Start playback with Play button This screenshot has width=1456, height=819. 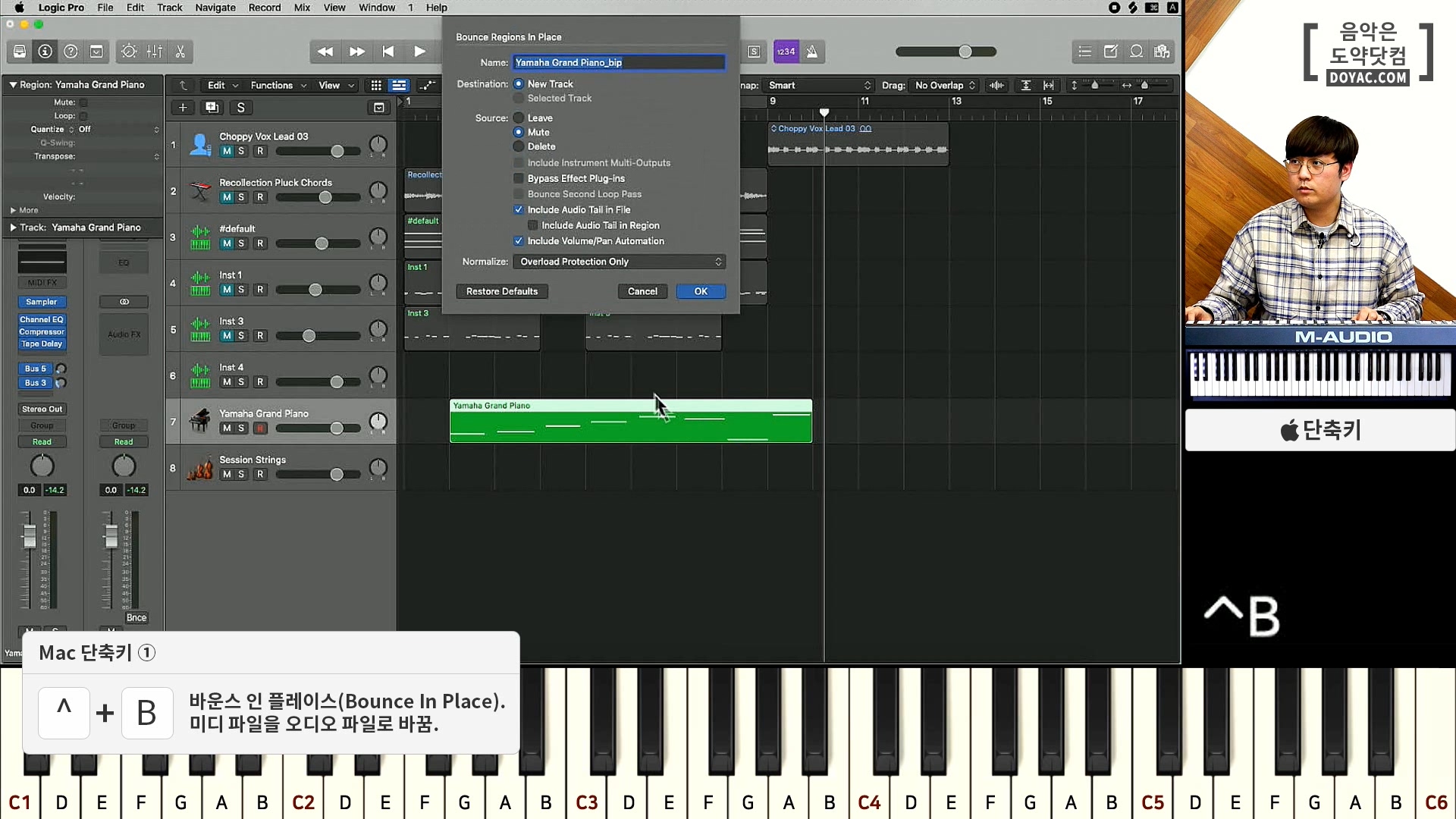pos(419,52)
